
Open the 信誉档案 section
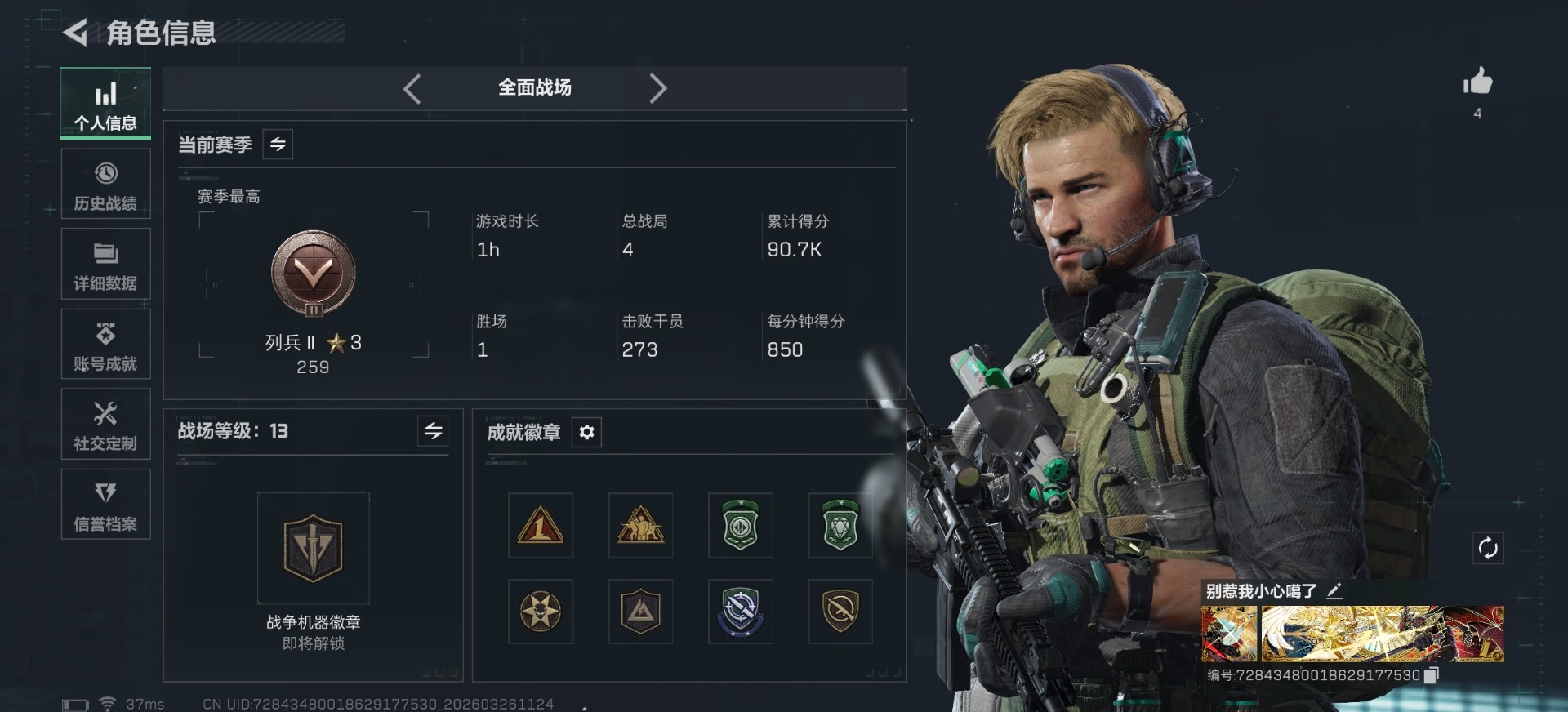(105, 504)
